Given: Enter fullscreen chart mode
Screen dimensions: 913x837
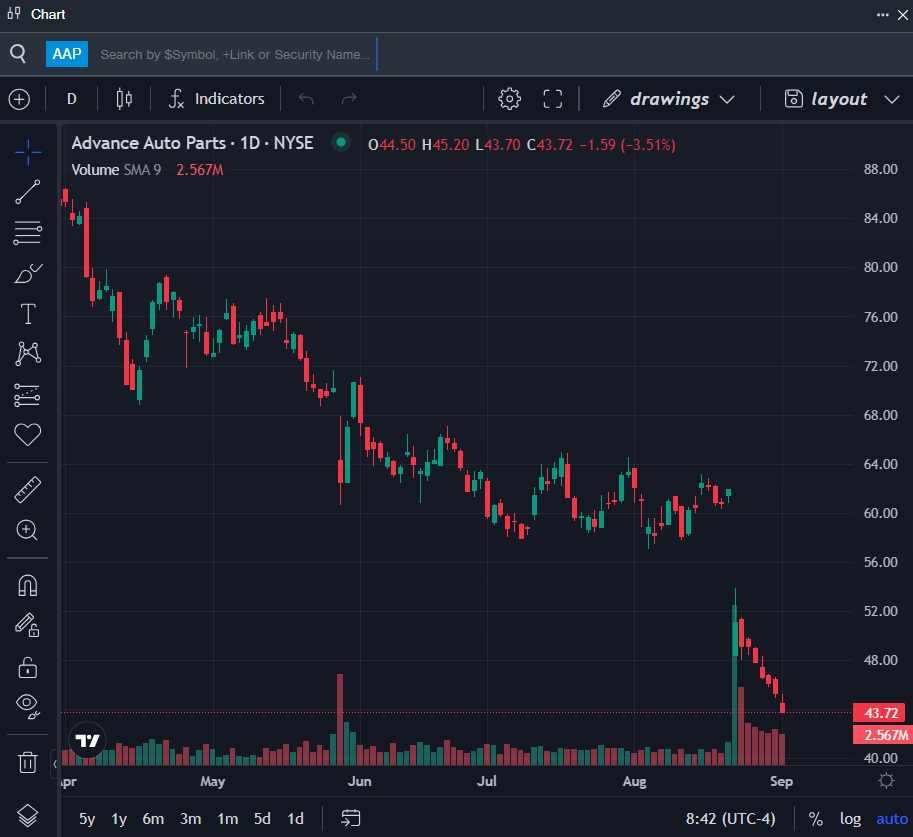Looking at the screenshot, I should pos(553,99).
